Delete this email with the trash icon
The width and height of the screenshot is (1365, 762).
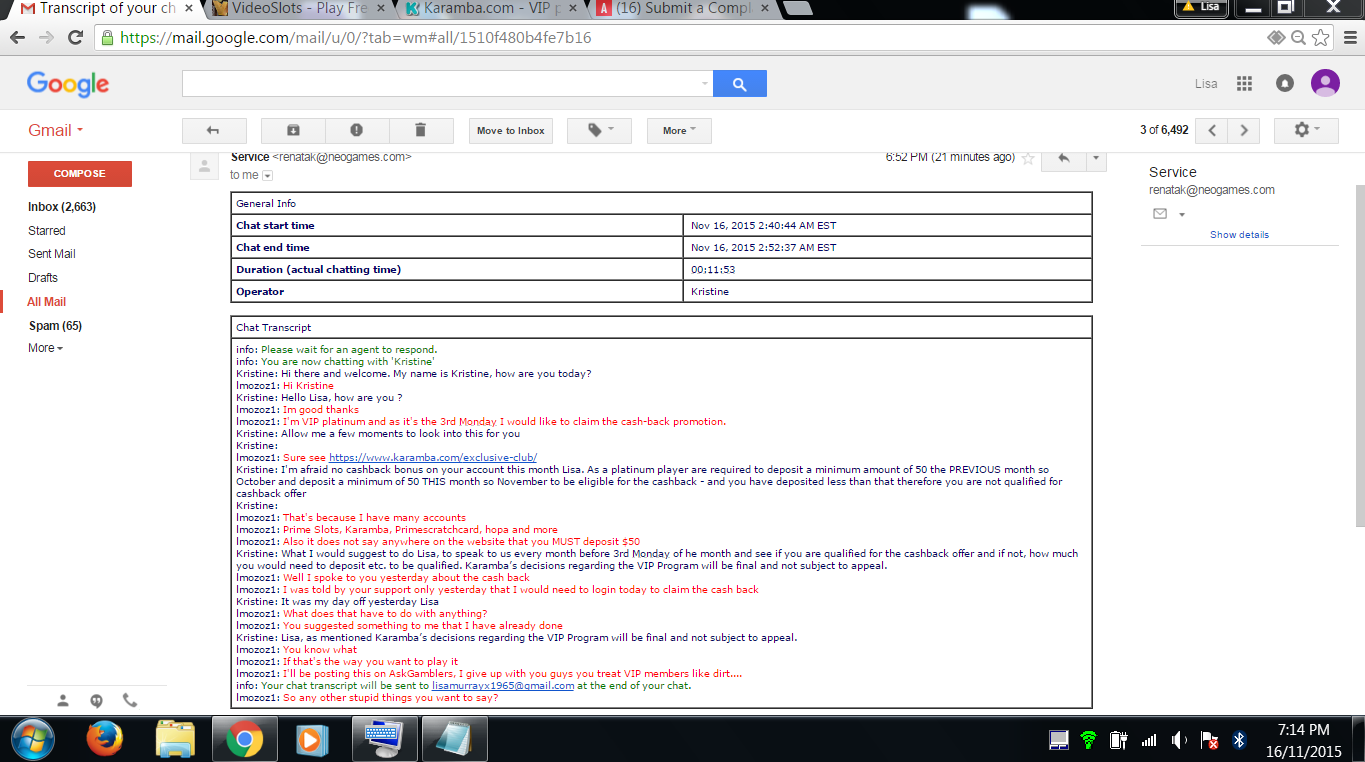420,131
